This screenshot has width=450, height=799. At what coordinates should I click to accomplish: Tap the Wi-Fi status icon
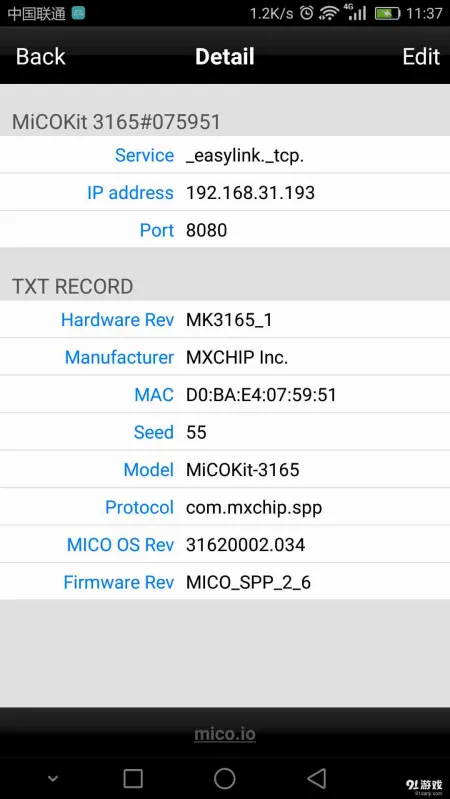[x=330, y=13]
